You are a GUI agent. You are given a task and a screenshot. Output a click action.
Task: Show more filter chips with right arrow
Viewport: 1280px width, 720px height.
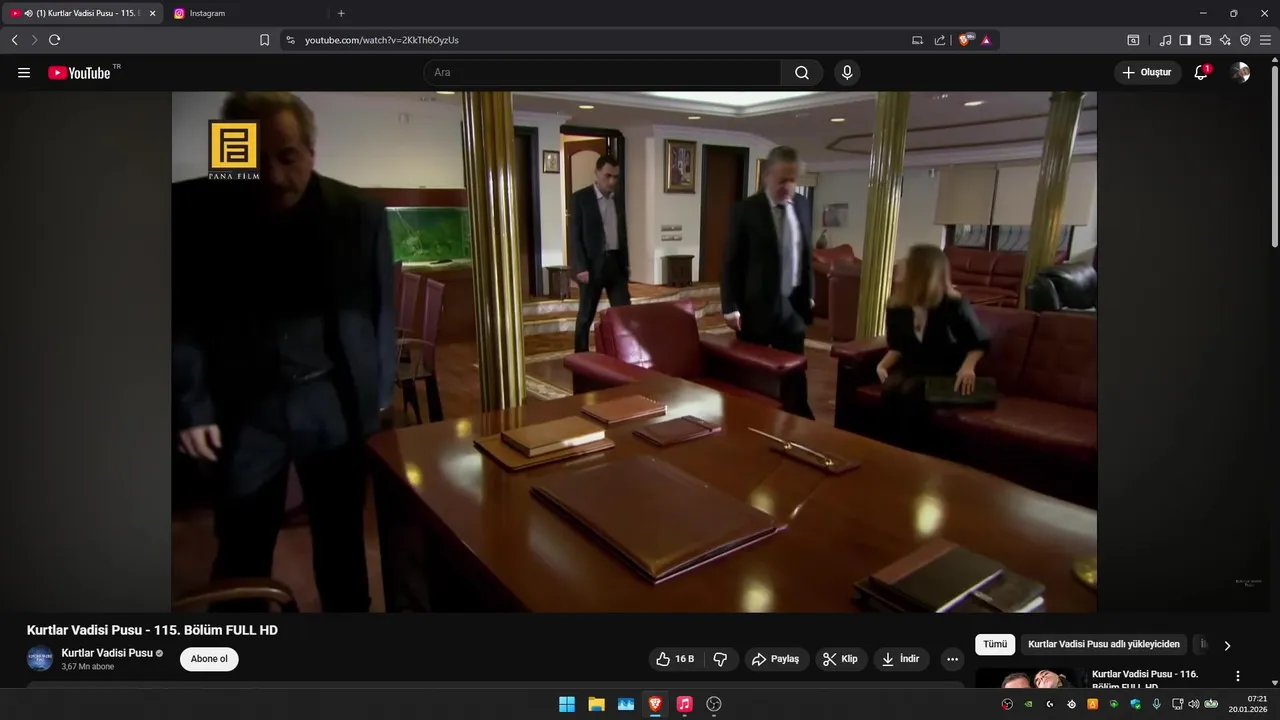(1227, 645)
